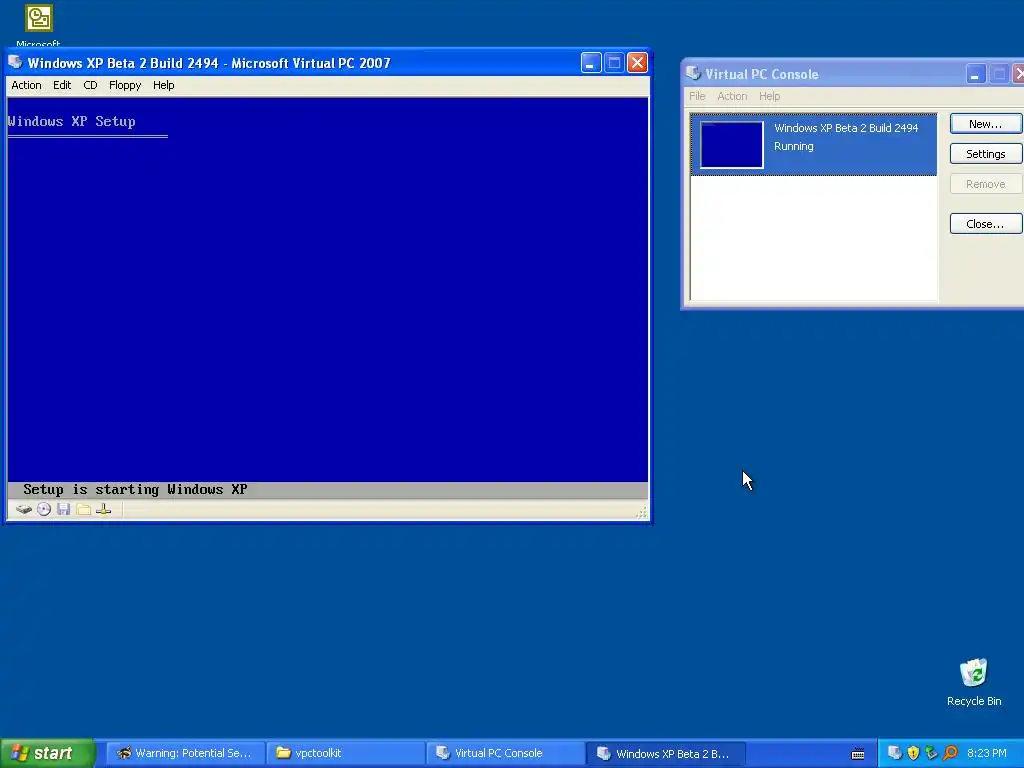Viewport: 1024px width, 768px height.
Task: Minimize the Windows XP Beta 2 window
Action: (591, 63)
